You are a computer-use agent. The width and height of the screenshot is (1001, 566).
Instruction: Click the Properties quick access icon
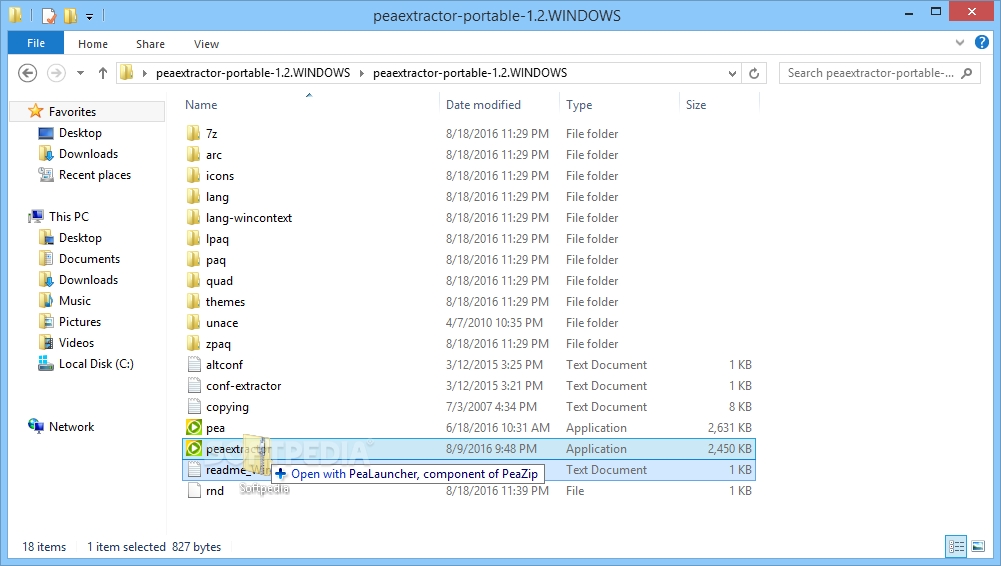pos(49,15)
